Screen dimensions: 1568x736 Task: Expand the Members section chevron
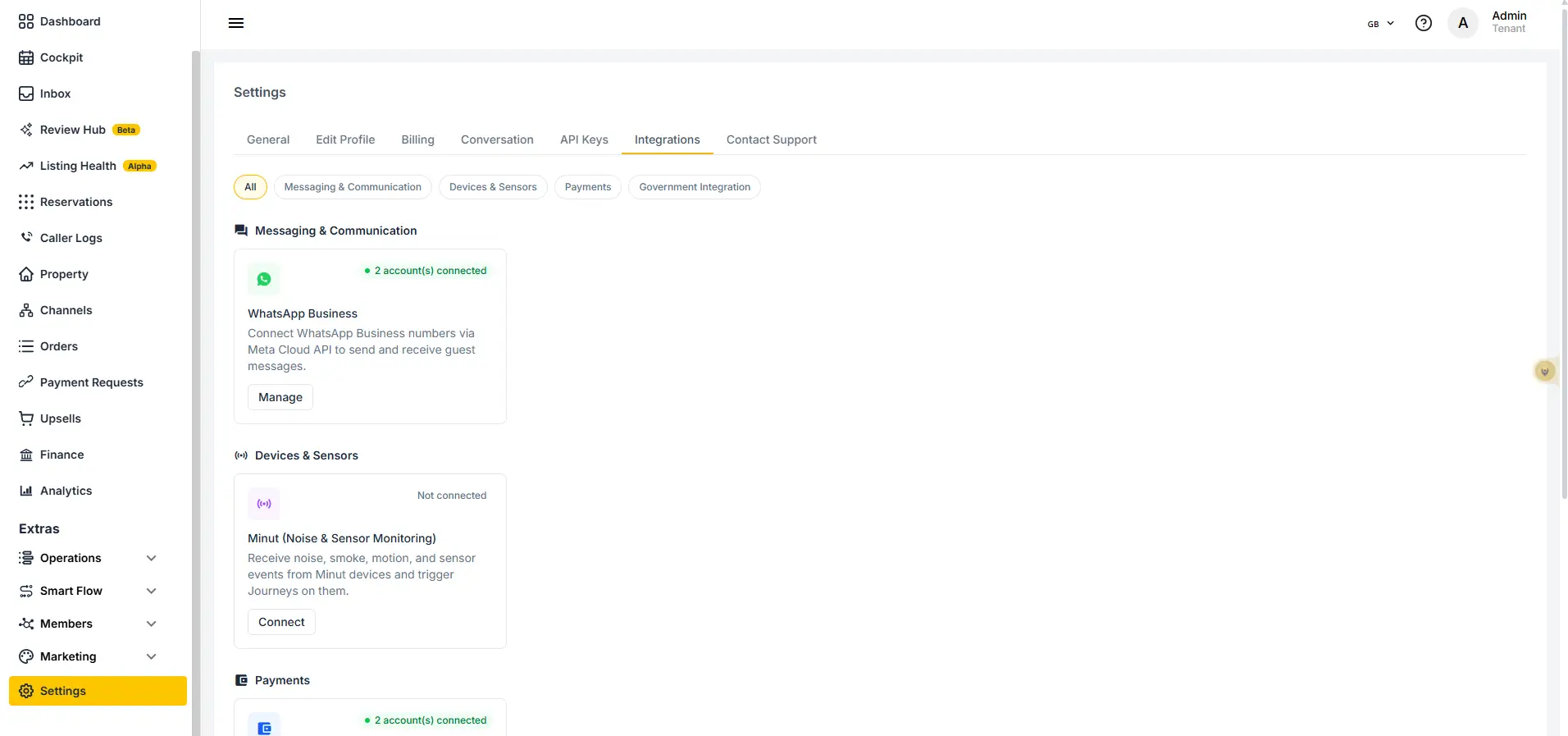[151, 624]
